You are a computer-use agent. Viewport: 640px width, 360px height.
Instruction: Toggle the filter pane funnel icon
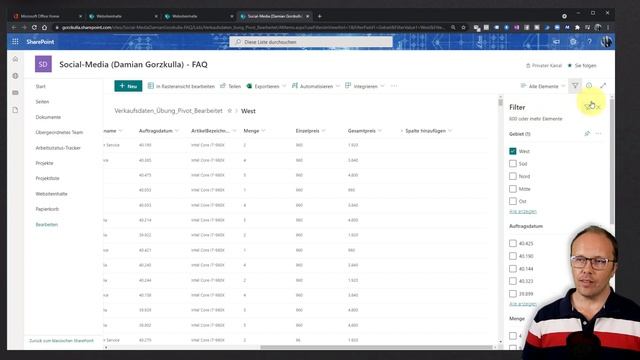575,86
